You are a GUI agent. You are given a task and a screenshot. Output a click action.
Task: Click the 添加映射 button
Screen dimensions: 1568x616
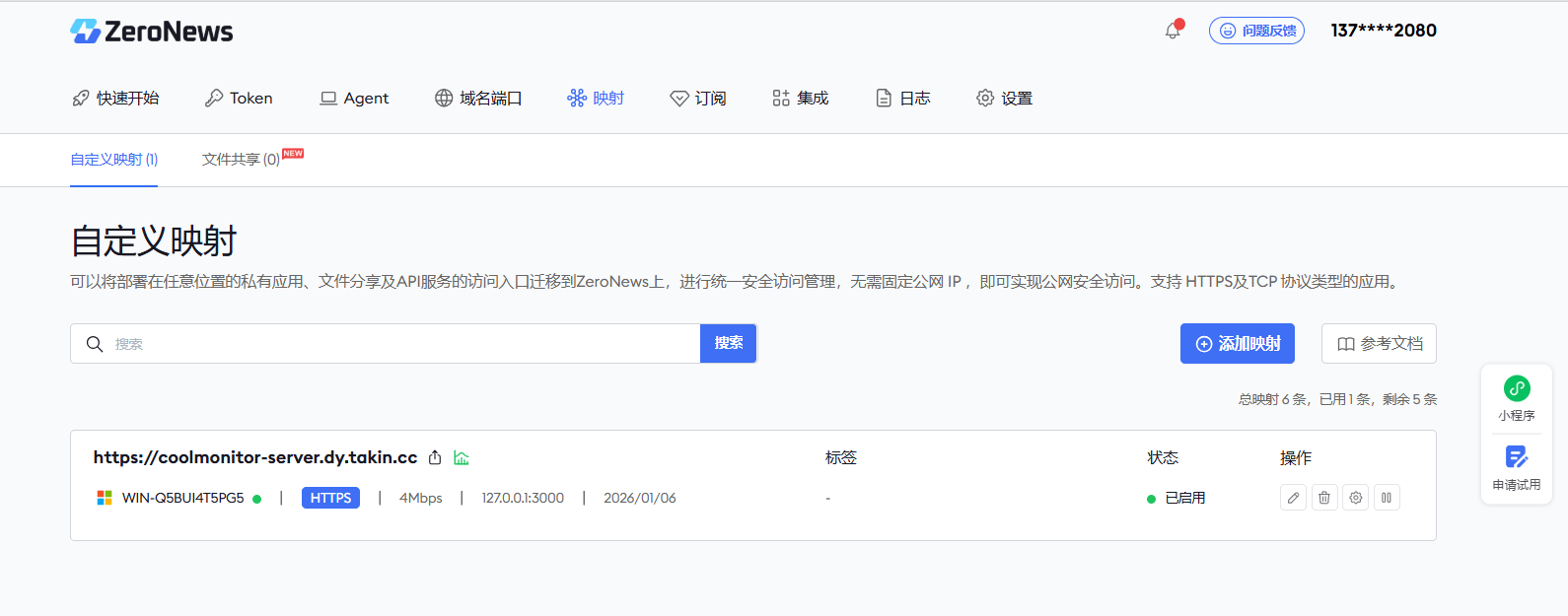[x=1237, y=344]
